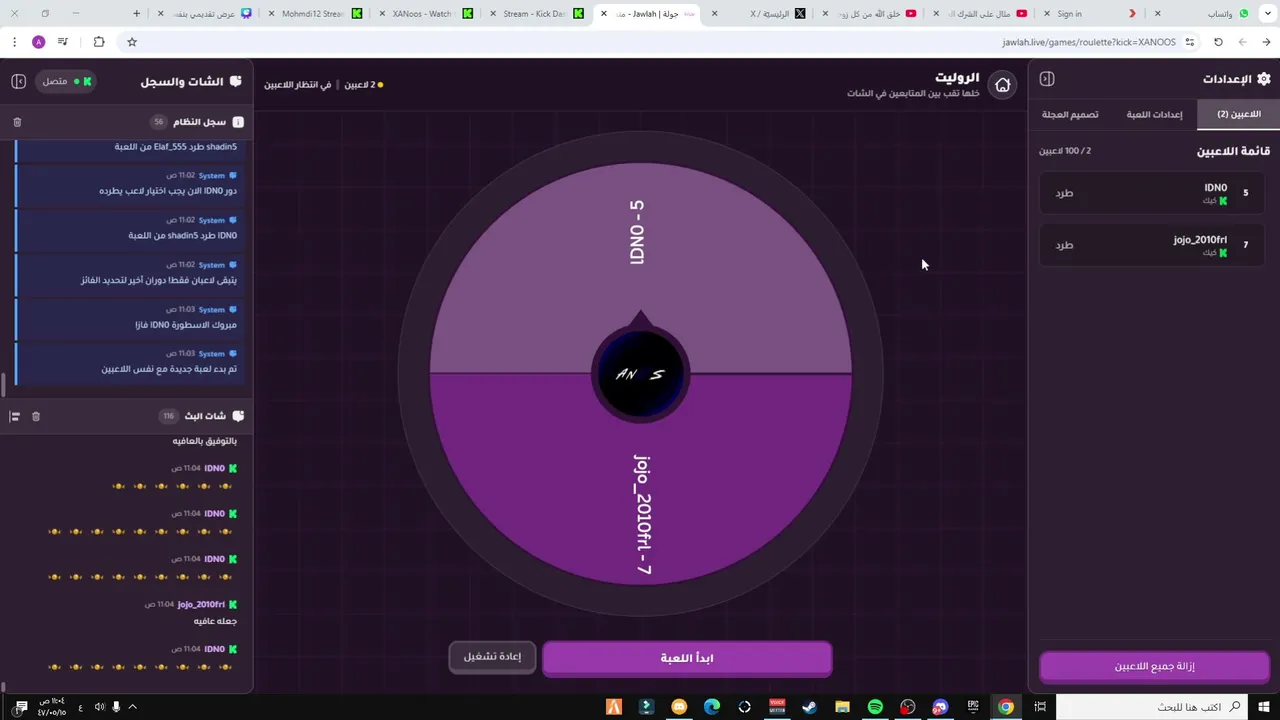Toggle microphone icon in system tray

click(x=116, y=707)
